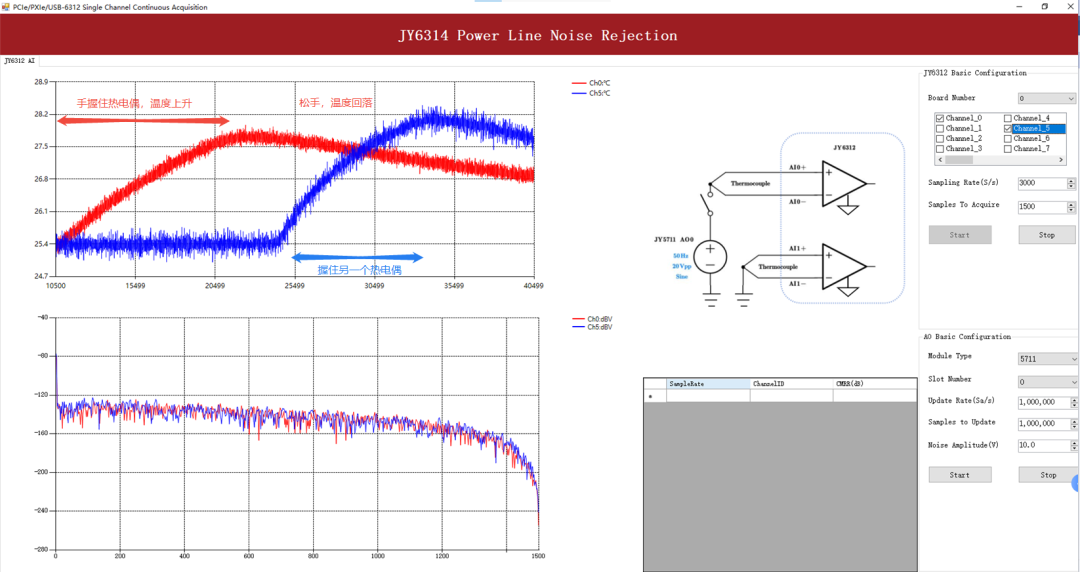Image resolution: width=1080 pixels, height=572 pixels.
Task: Click the Update Rate spinner arrows
Action: click(1074, 402)
